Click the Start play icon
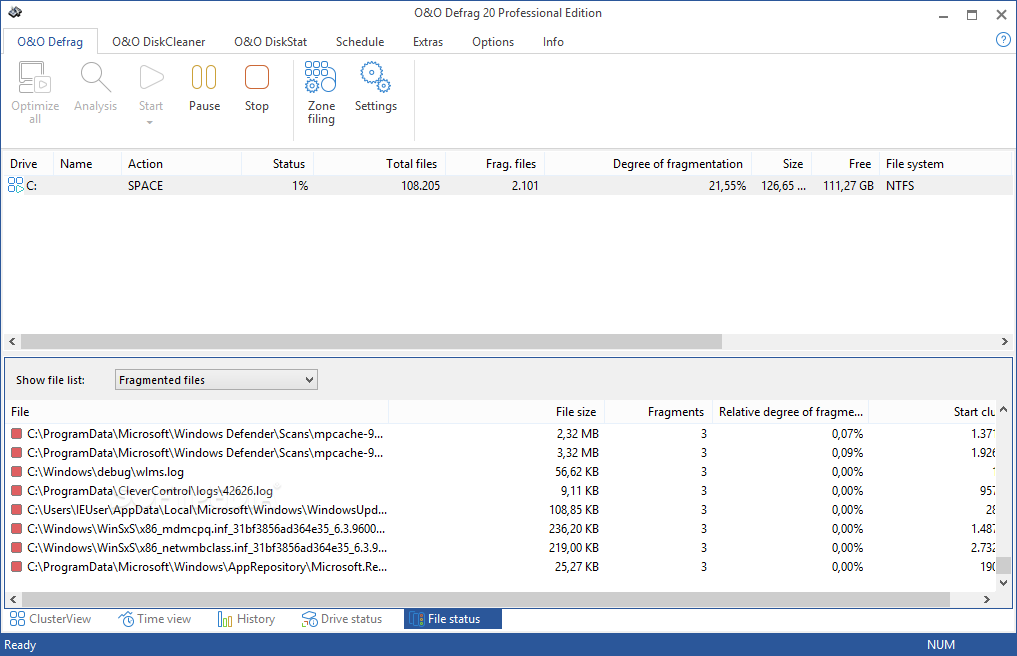 pyautogui.click(x=151, y=77)
